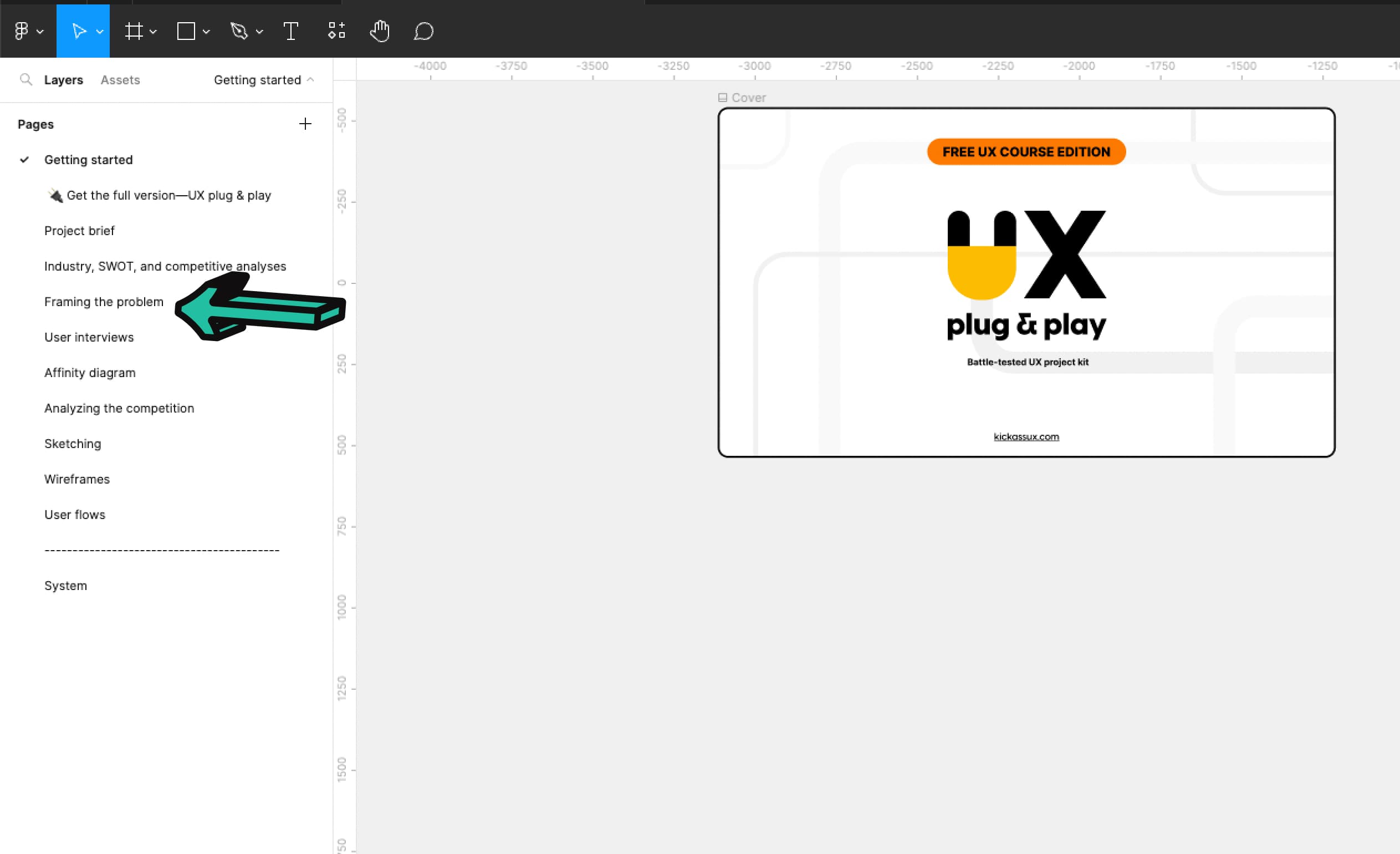1400x854 pixels.
Task: Switch to the Layers tab
Action: (64, 80)
